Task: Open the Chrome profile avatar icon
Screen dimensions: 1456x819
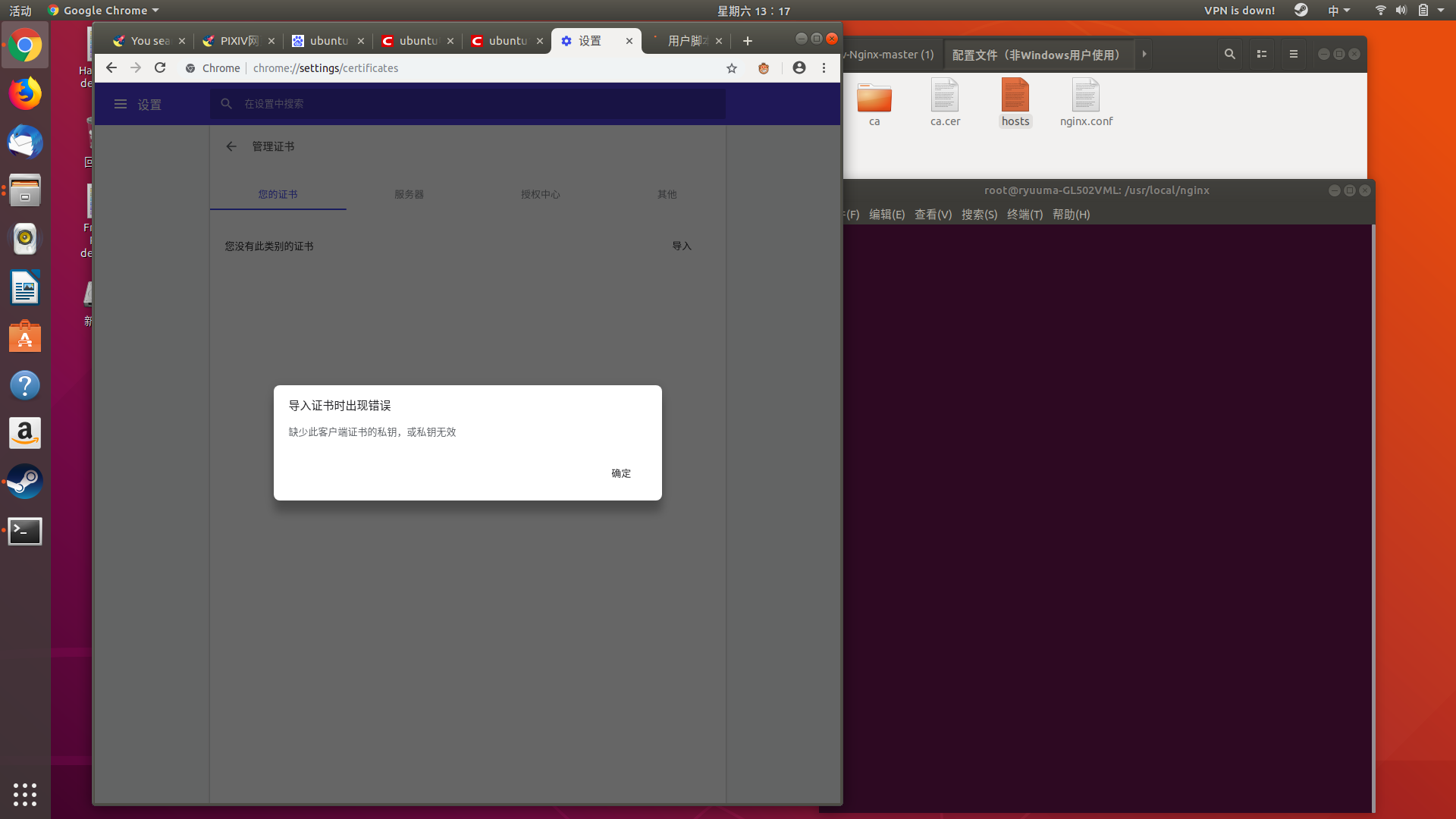Action: (799, 68)
